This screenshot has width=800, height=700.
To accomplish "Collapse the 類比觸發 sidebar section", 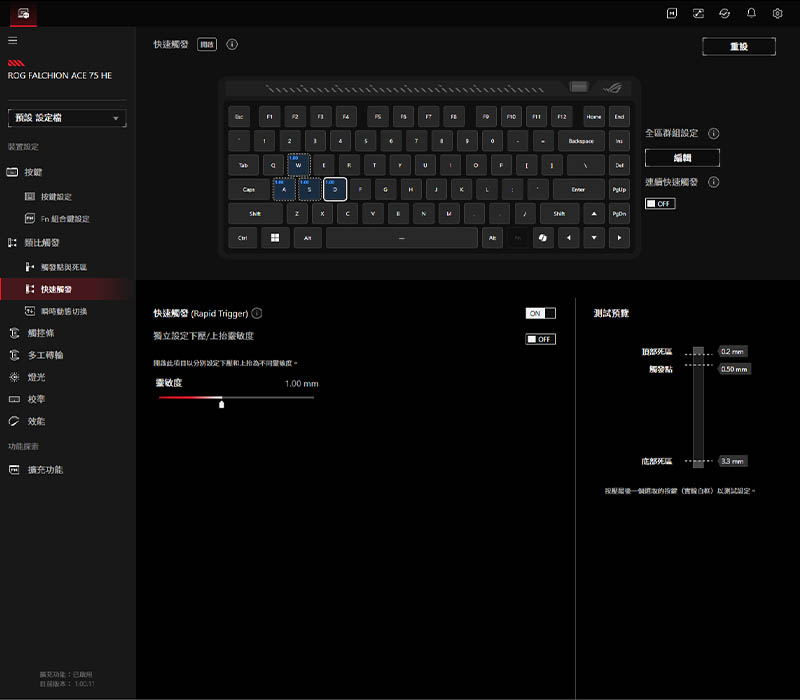I will coord(40,242).
